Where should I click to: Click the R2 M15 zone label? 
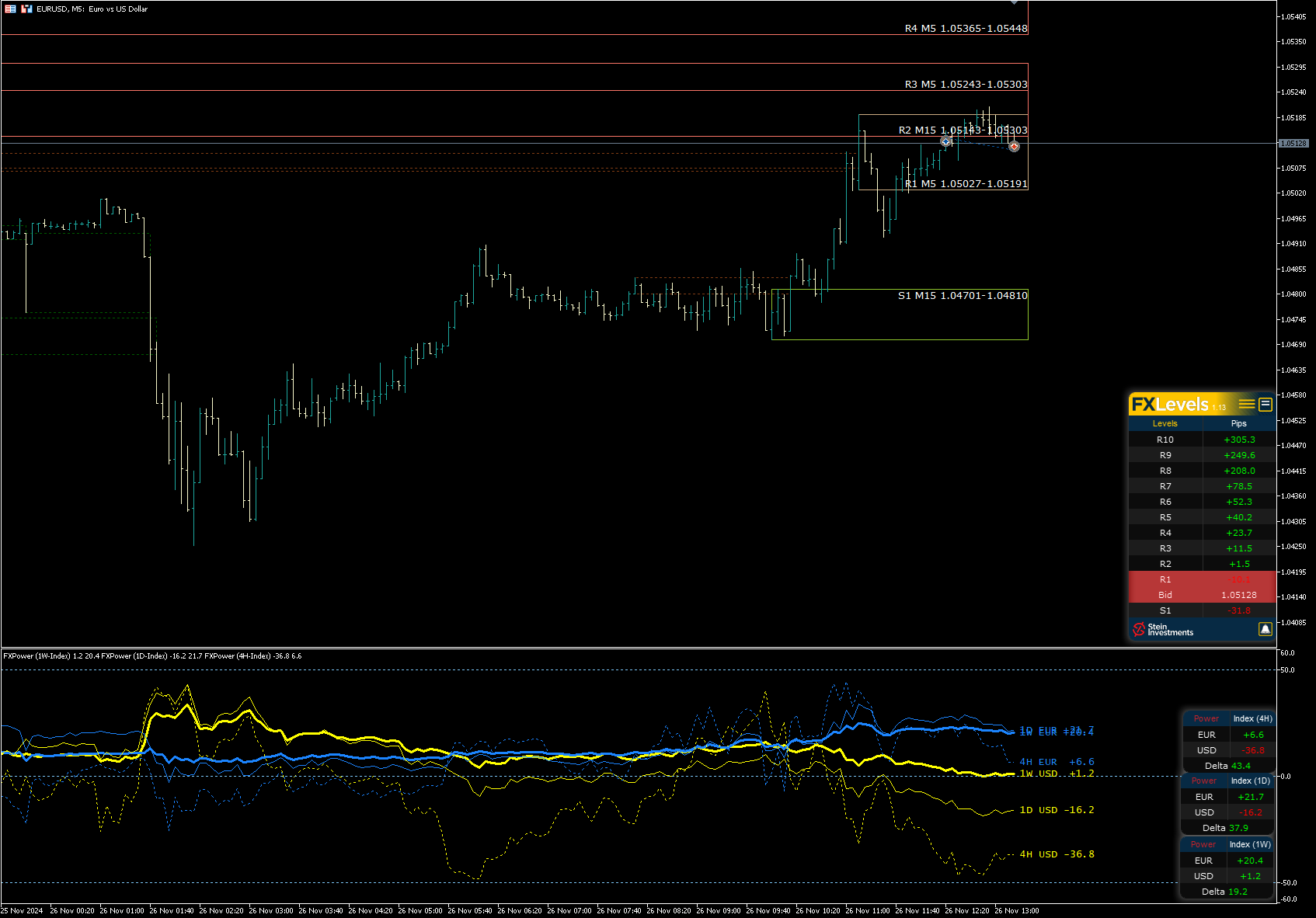pos(963,130)
